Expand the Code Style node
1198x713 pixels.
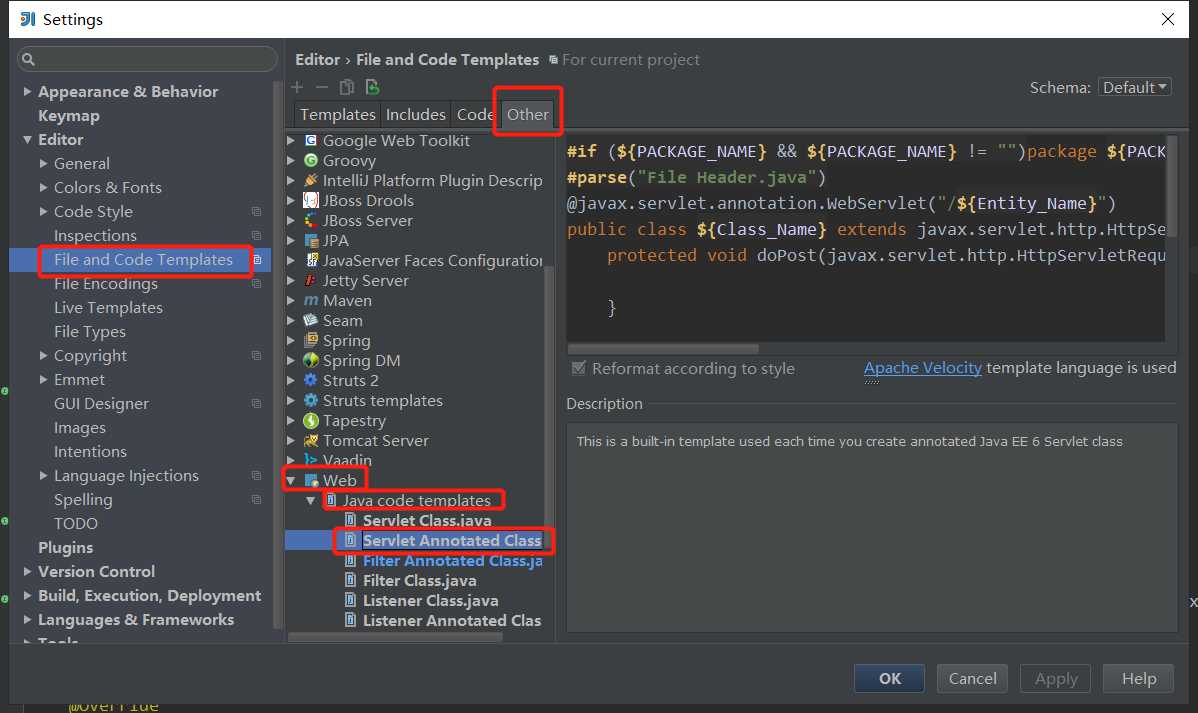click(x=44, y=211)
